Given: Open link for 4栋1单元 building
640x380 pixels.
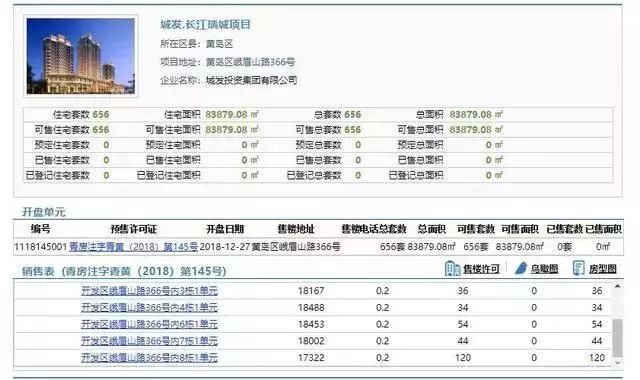Looking at the screenshot, I should pos(149,307).
